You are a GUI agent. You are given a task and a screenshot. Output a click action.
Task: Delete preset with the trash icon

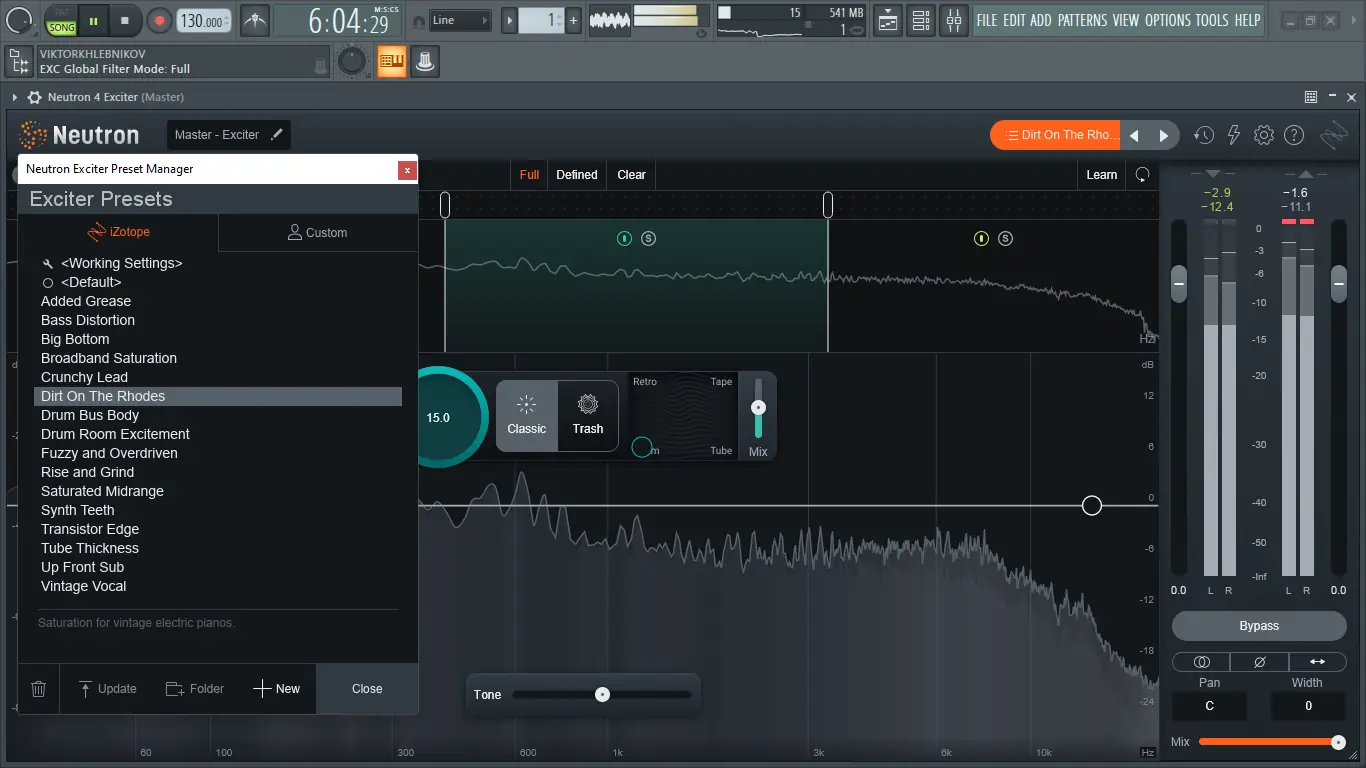[x=38, y=688]
